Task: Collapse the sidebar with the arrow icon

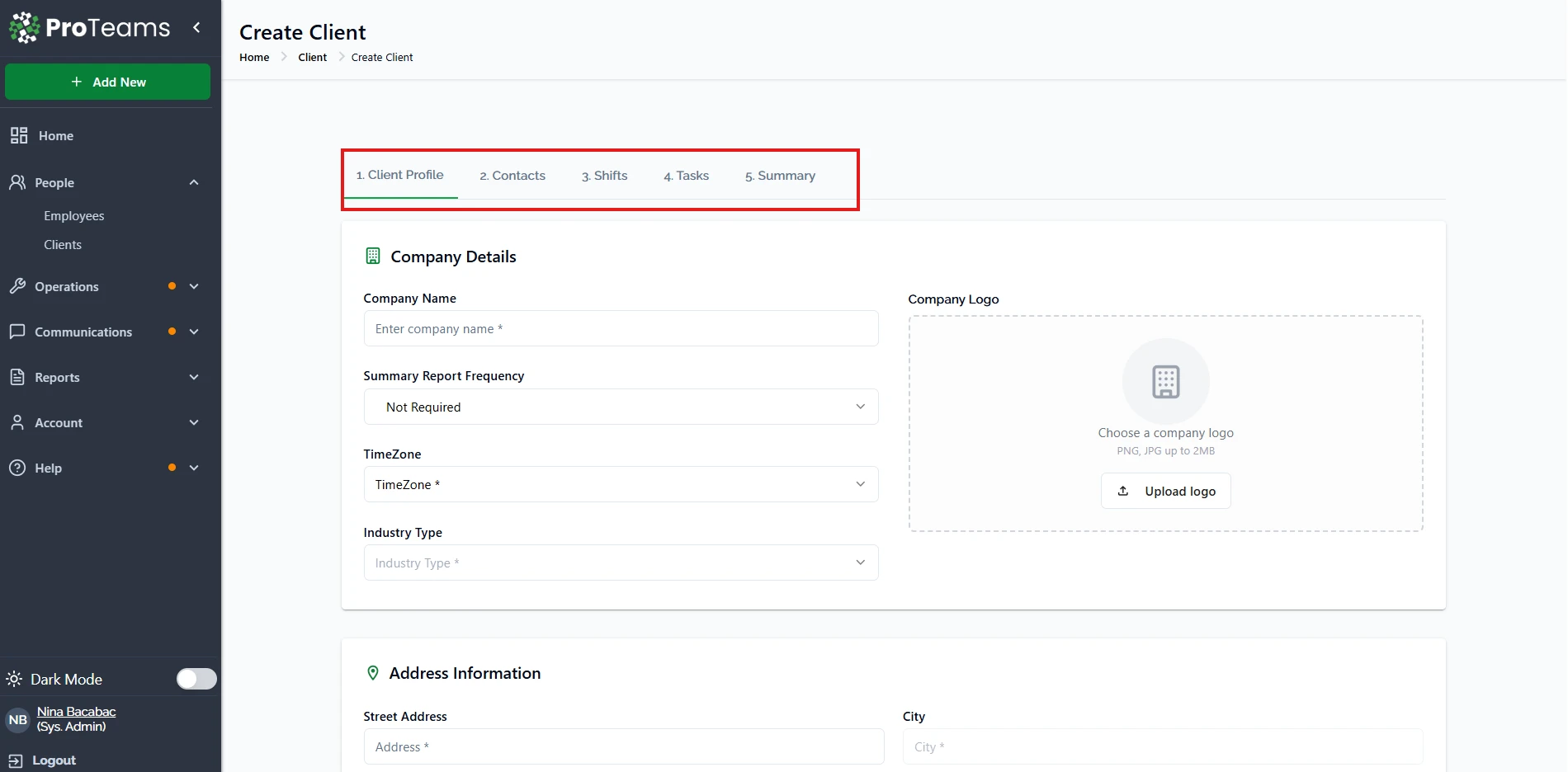Action: [x=196, y=27]
